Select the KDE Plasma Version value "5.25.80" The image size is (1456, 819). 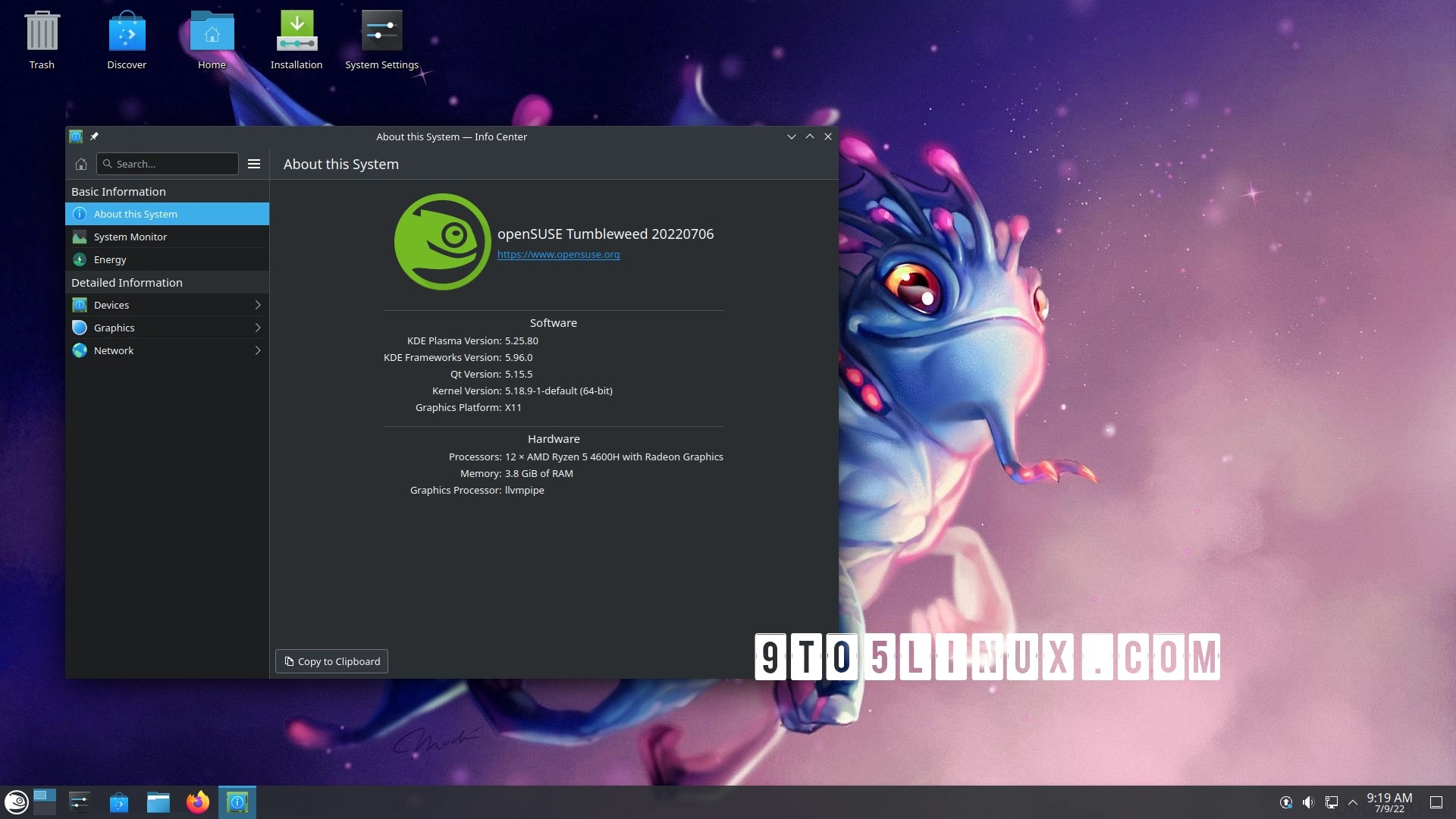coord(522,341)
